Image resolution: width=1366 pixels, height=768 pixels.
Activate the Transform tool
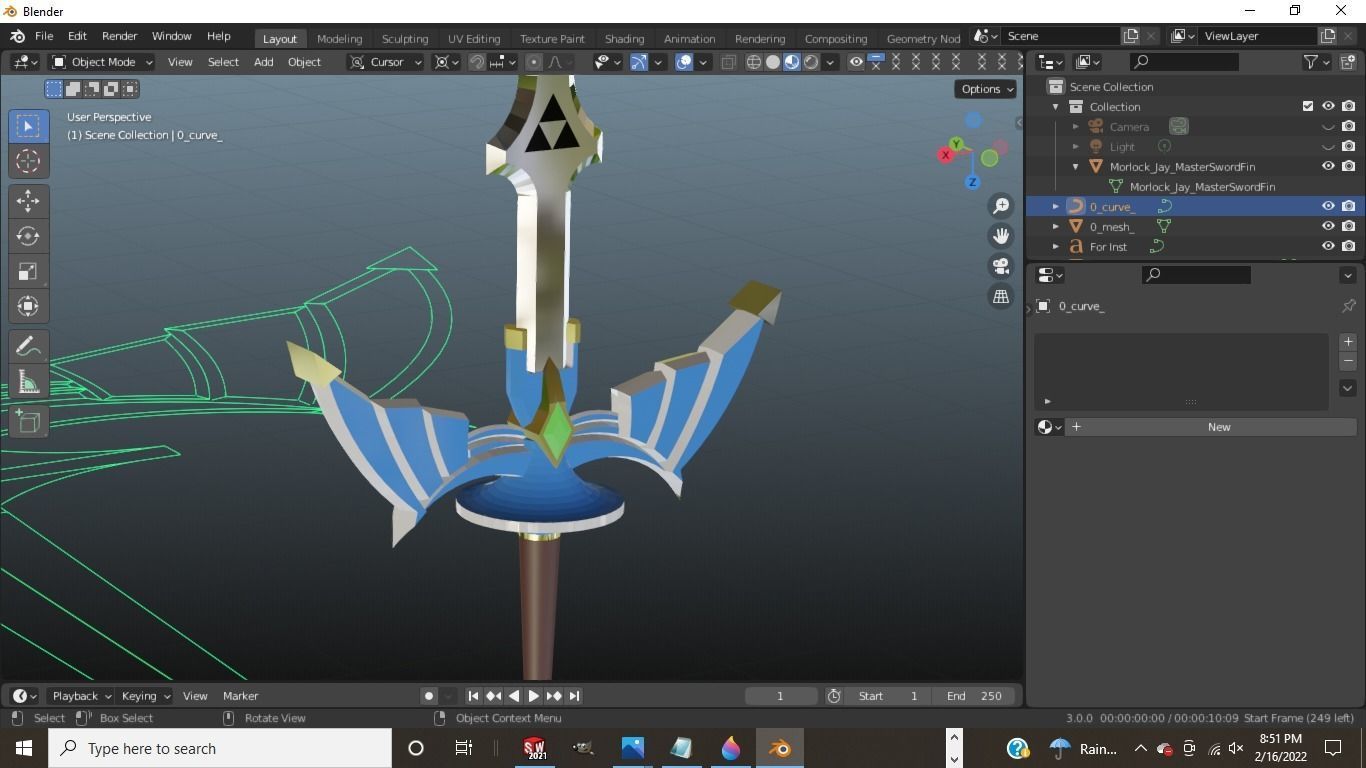(x=28, y=306)
